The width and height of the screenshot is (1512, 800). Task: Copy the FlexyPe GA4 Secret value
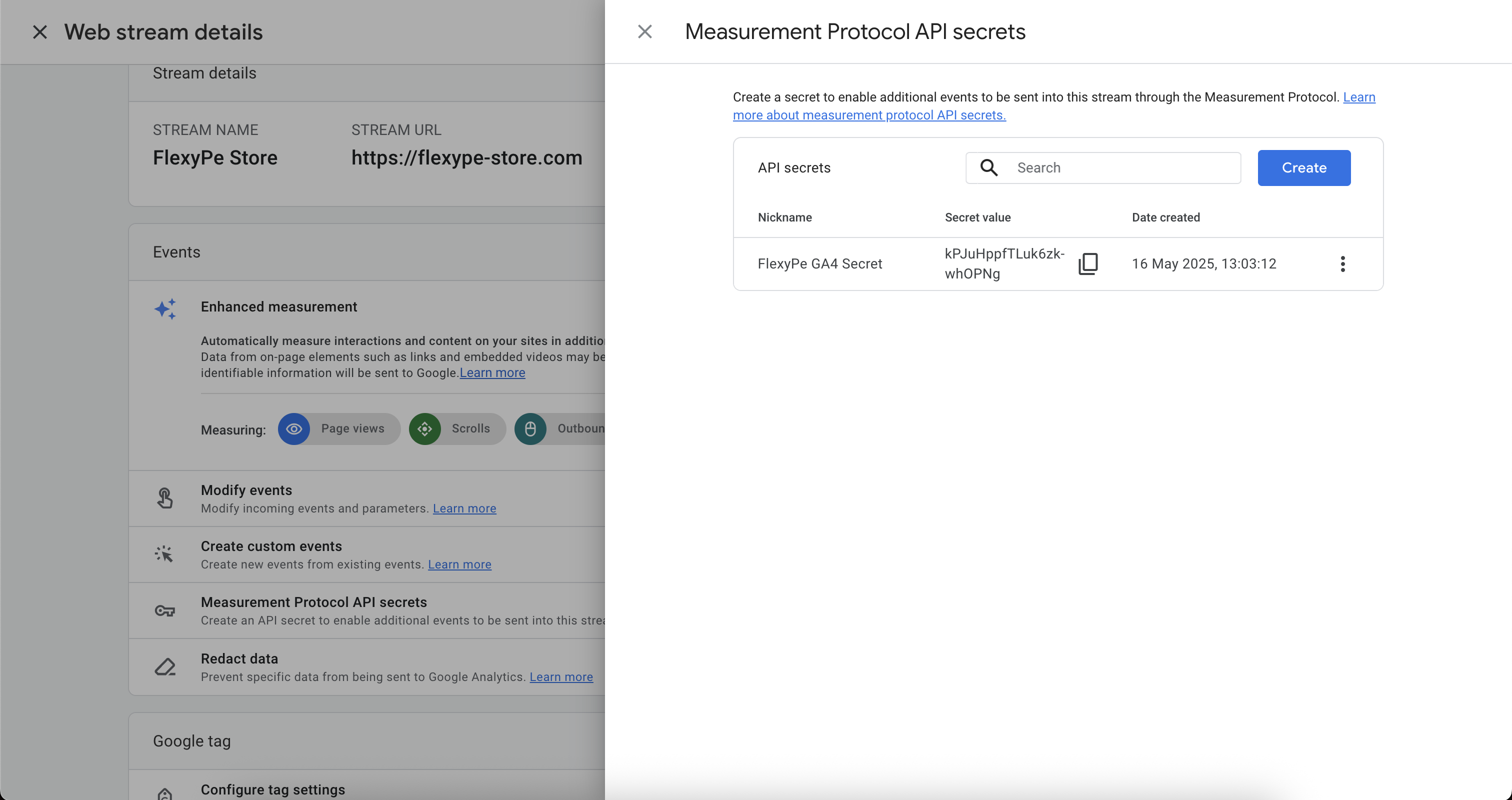(x=1087, y=263)
